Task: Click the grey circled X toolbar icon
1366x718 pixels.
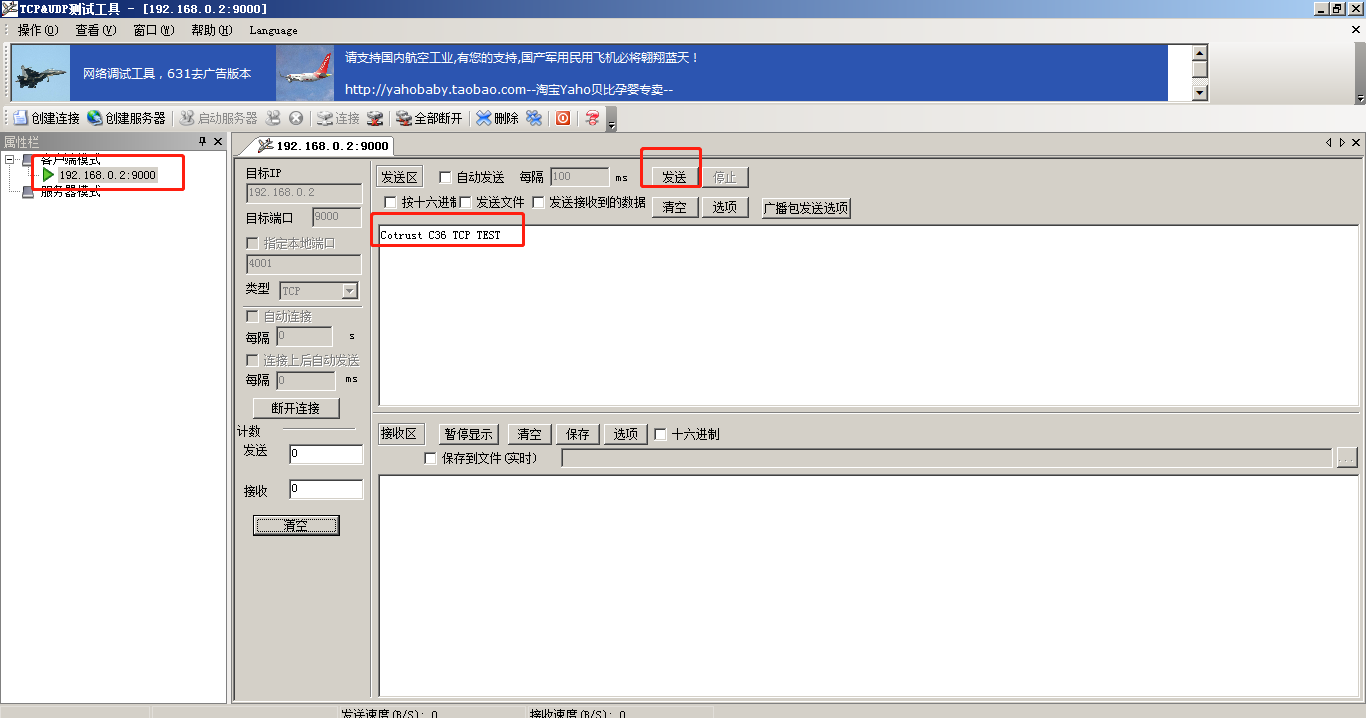Action: point(296,118)
